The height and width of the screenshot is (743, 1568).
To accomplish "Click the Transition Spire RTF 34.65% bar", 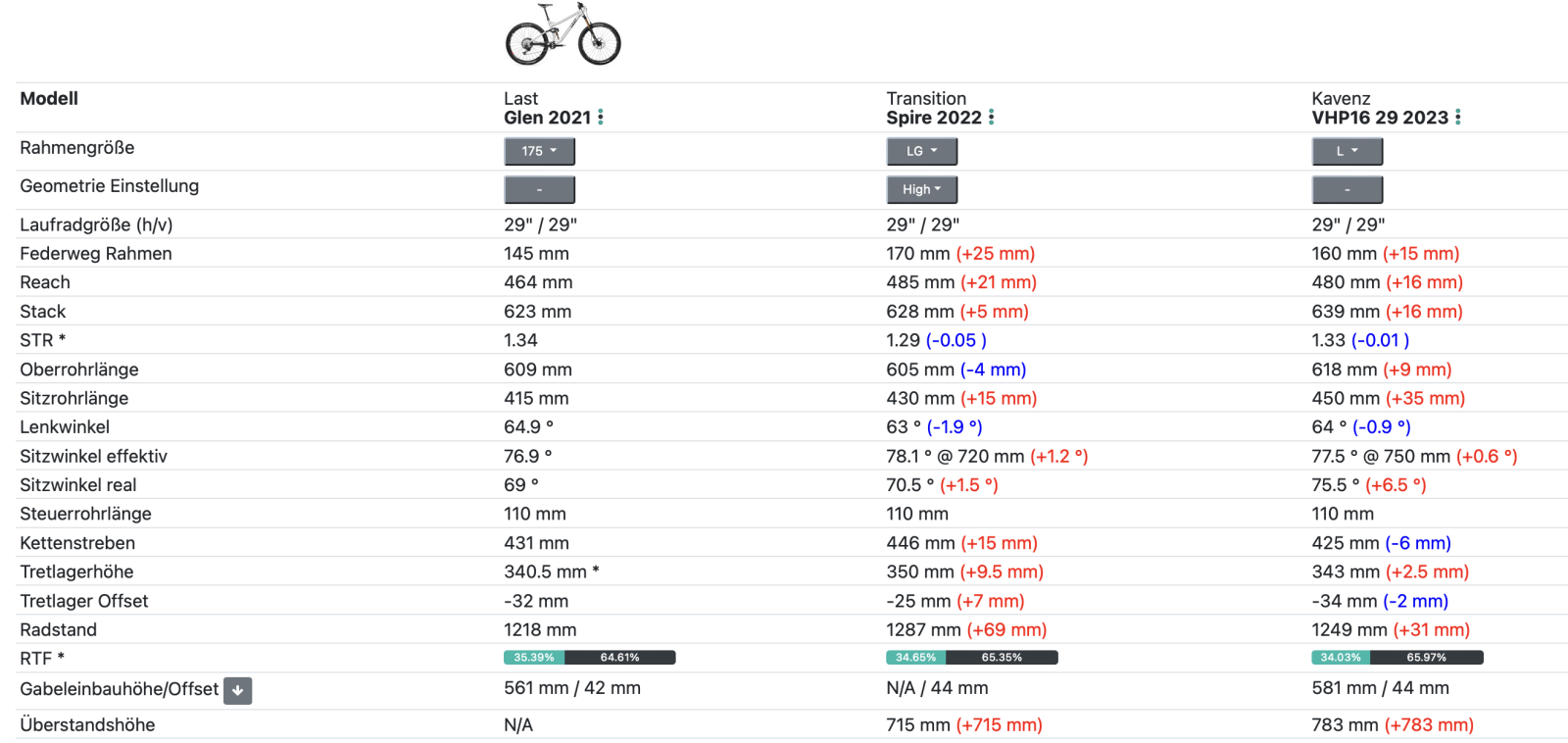I will 916,658.
